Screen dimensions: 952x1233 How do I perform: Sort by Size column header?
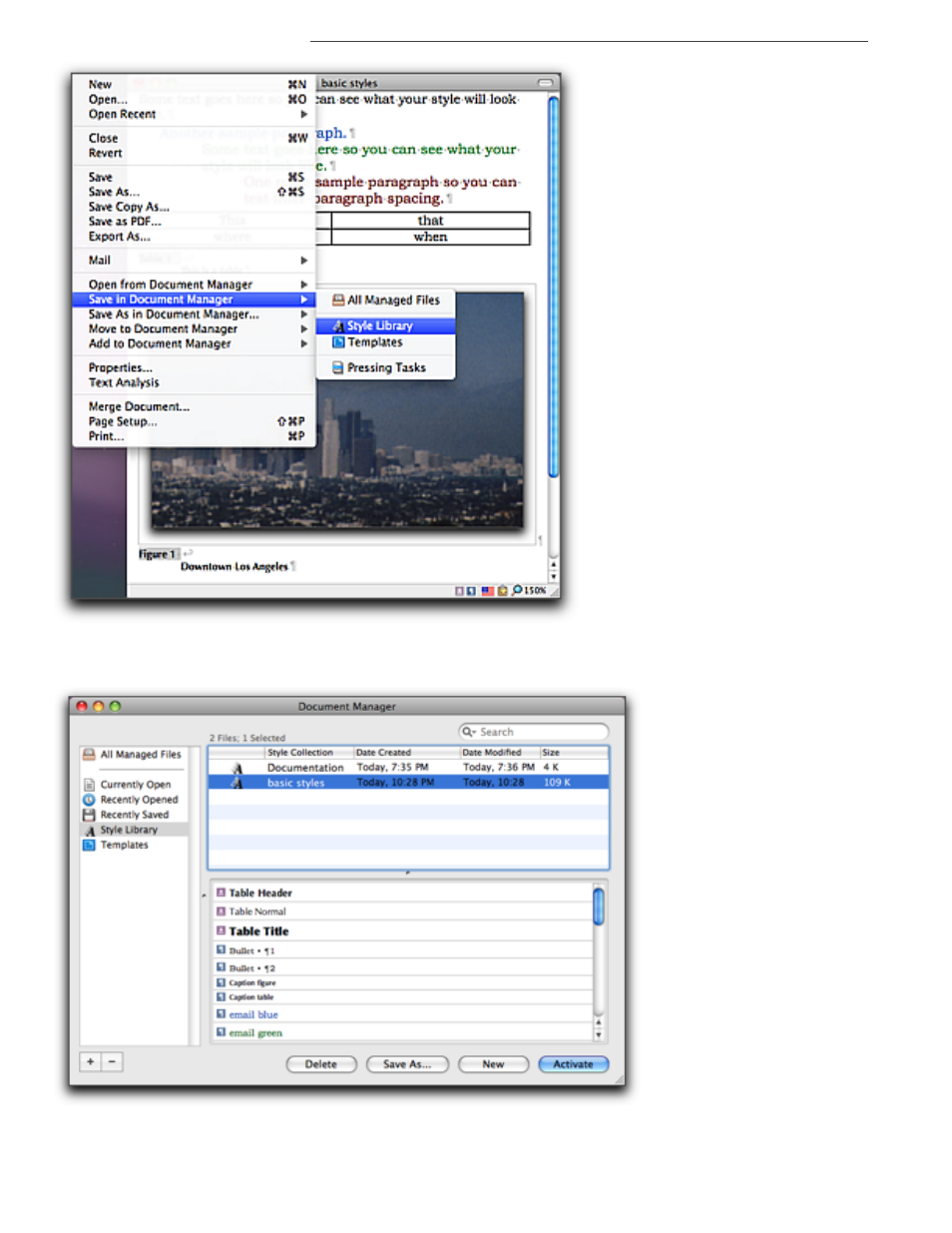tap(574, 753)
